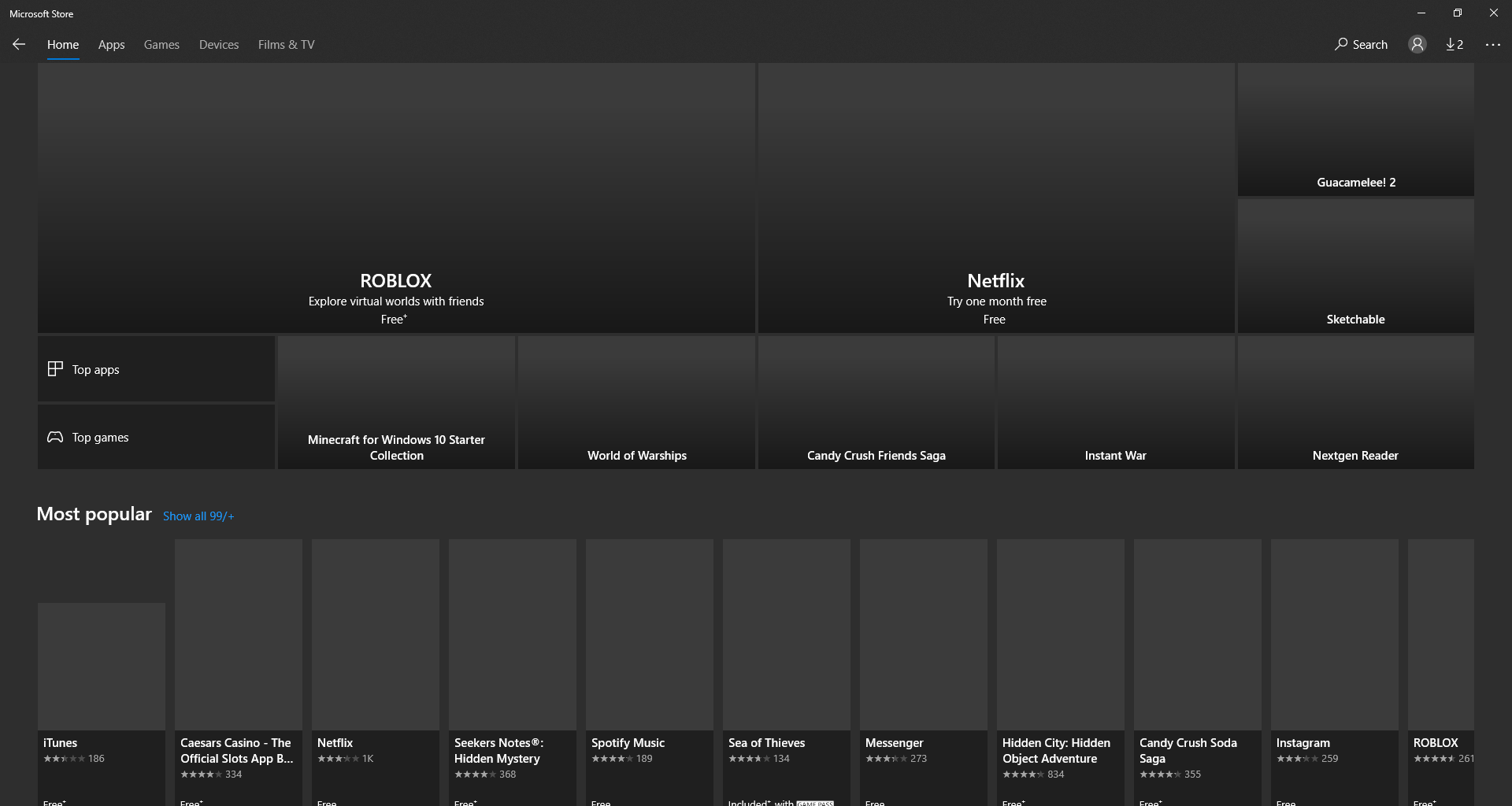This screenshot has width=1512, height=806.
Task: Open the Instagram app card
Action: tap(1335, 673)
